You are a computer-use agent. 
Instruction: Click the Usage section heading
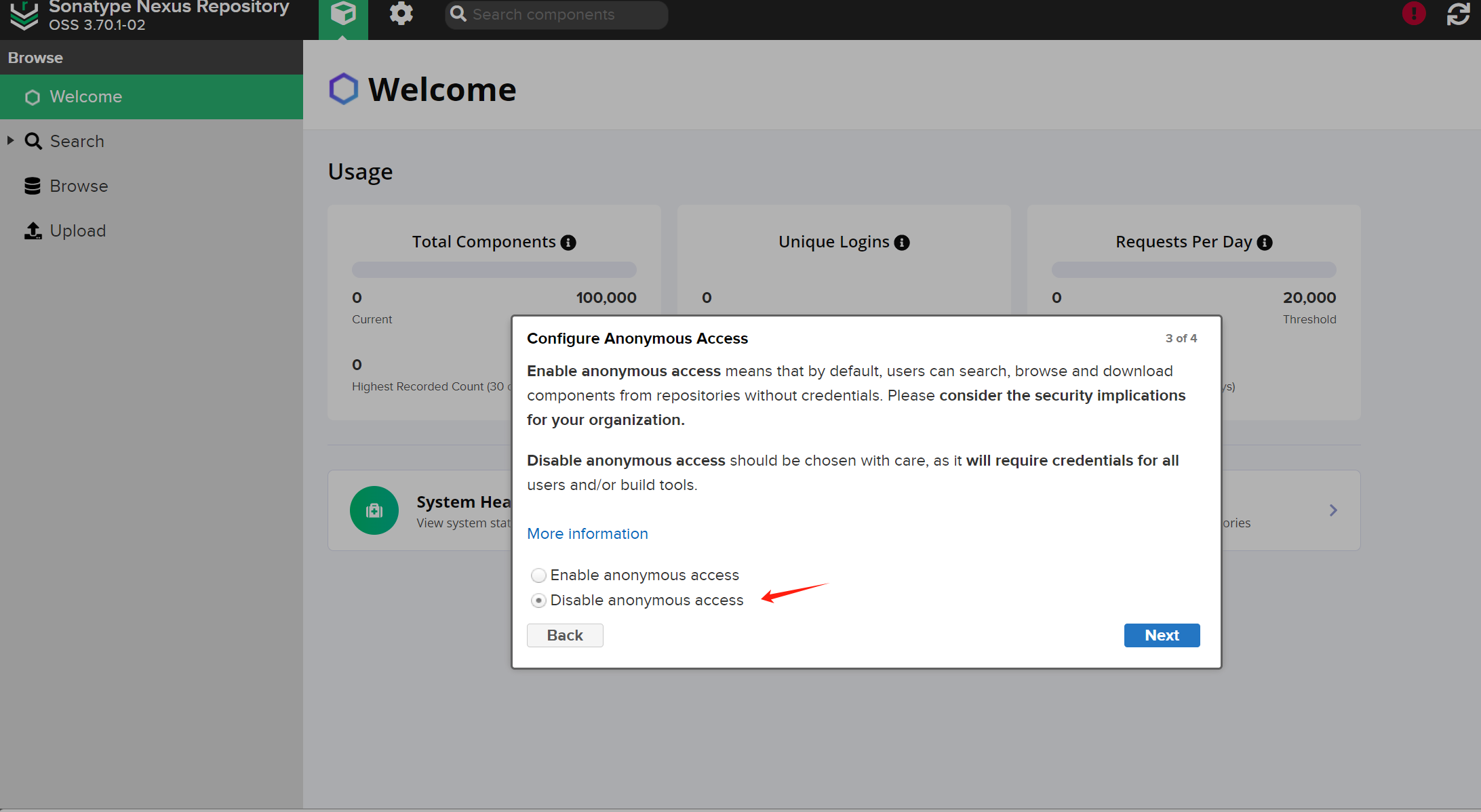[360, 171]
